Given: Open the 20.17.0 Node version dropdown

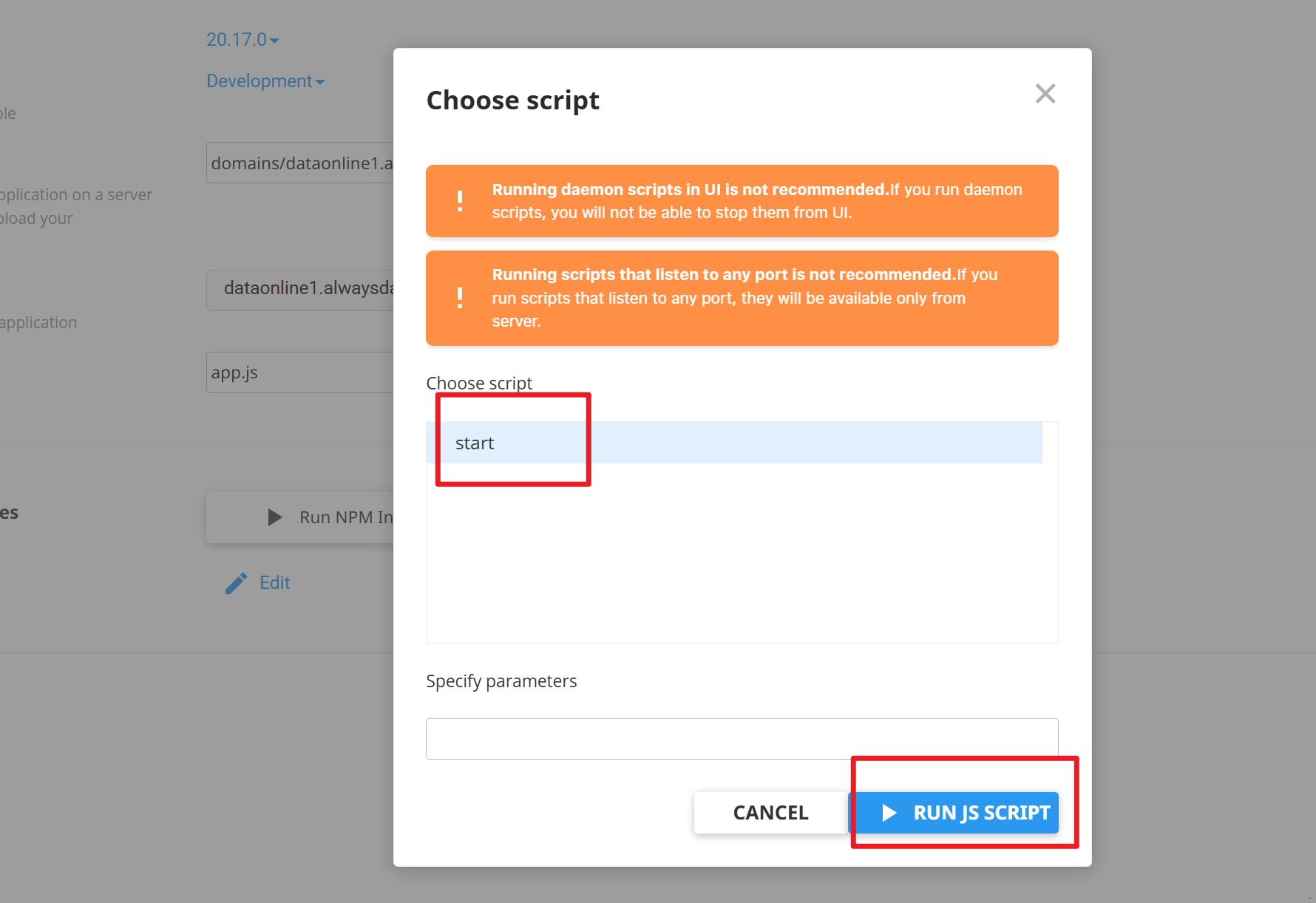Looking at the screenshot, I should point(242,40).
